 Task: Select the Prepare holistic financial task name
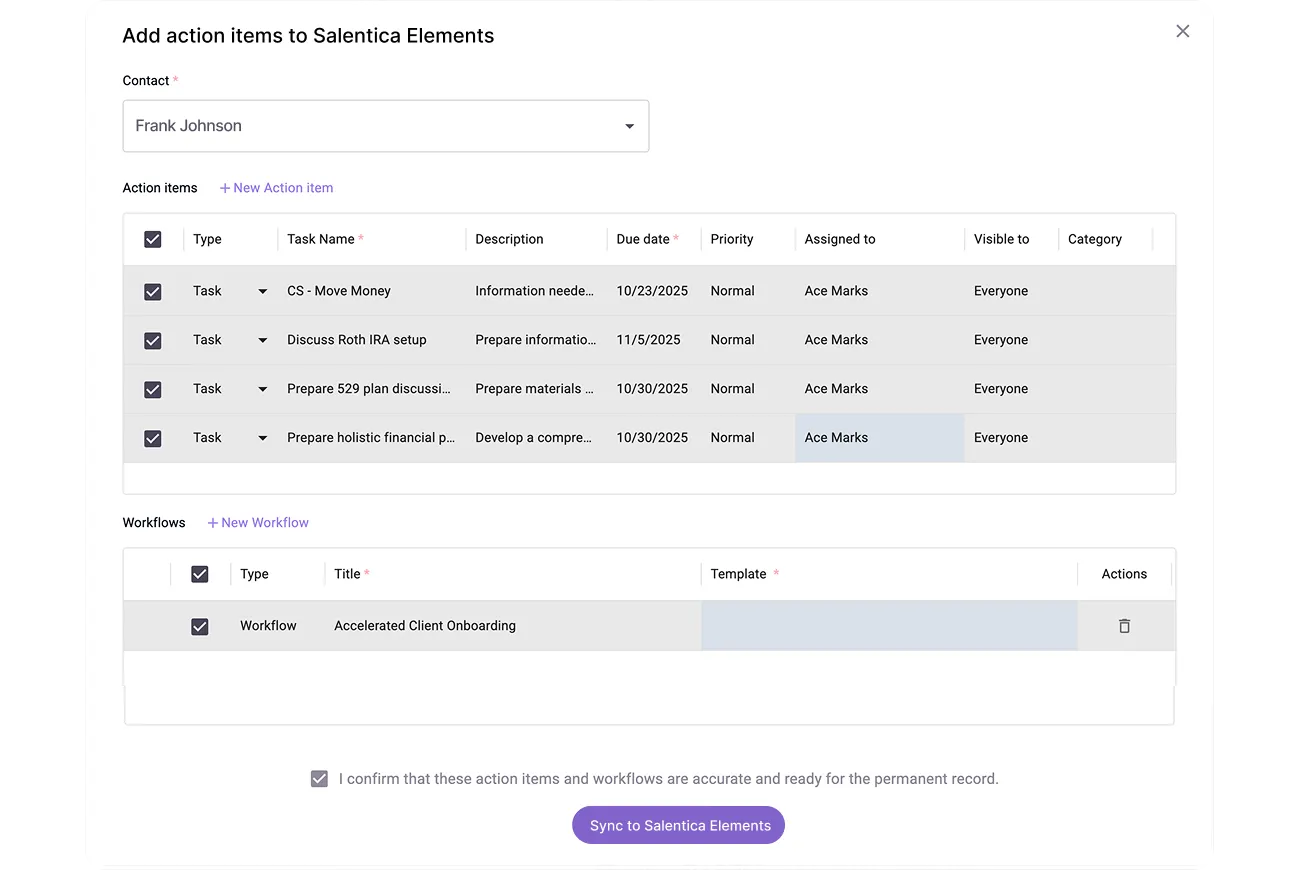pyautogui.click(x=372, y=438)
